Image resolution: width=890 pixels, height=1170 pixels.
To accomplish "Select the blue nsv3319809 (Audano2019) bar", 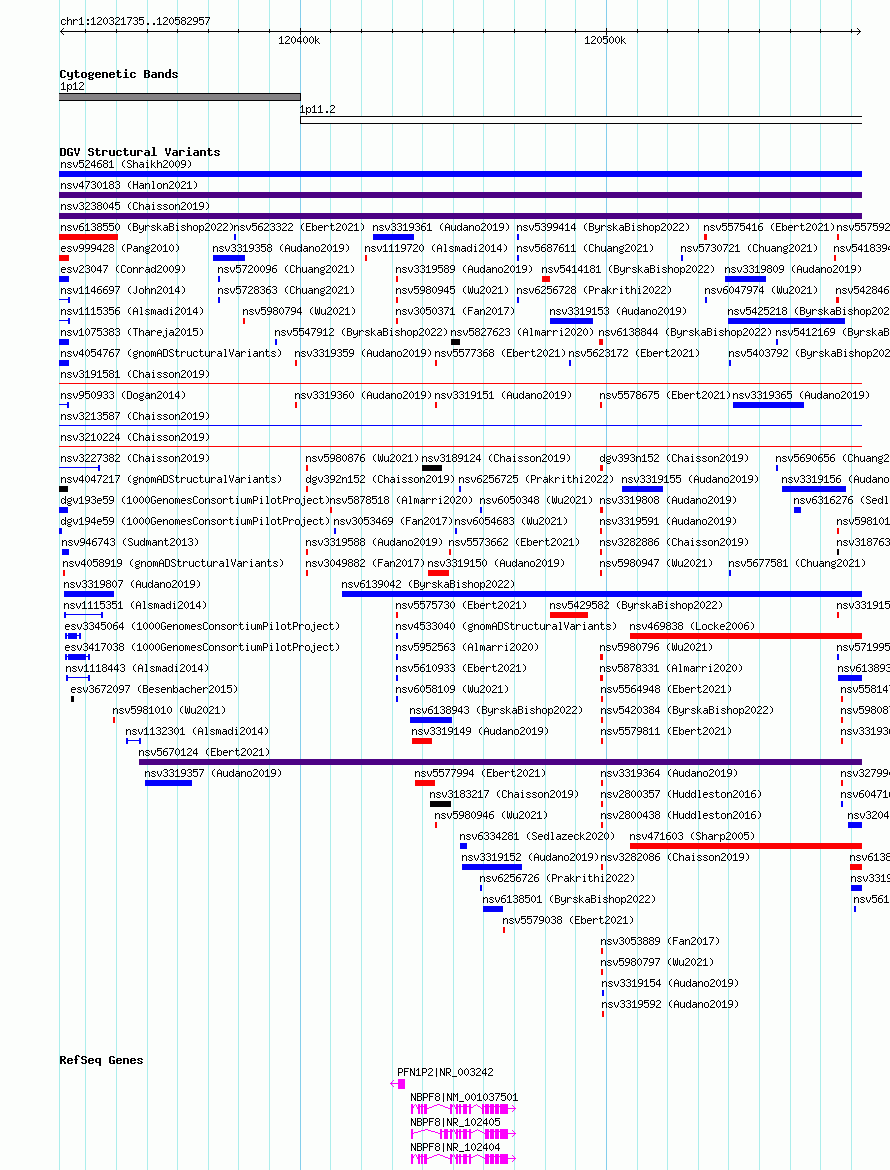I will 745,279.
